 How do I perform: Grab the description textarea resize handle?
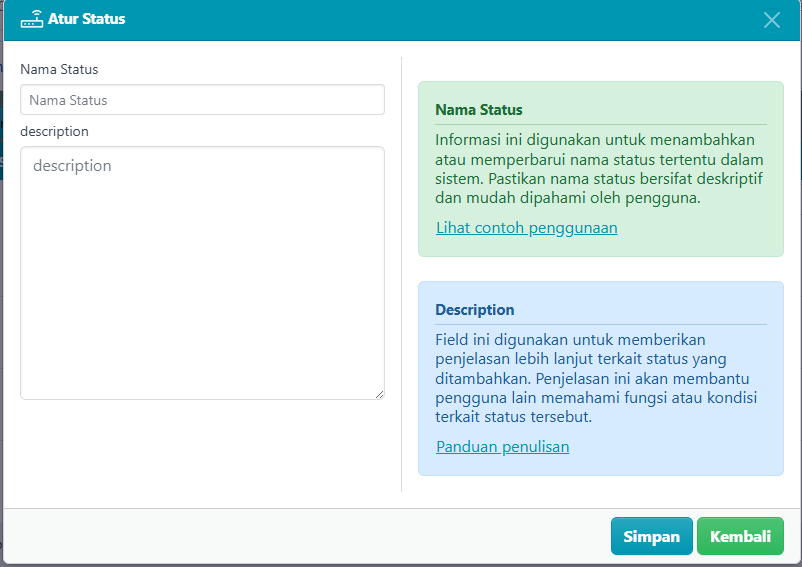380,394
